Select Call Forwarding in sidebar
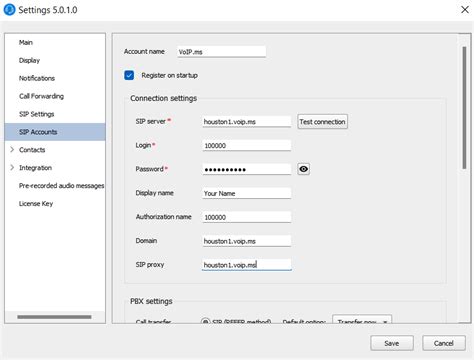This screenshot has width=474, height=360. pyautogui.click(x=41, y=96)
